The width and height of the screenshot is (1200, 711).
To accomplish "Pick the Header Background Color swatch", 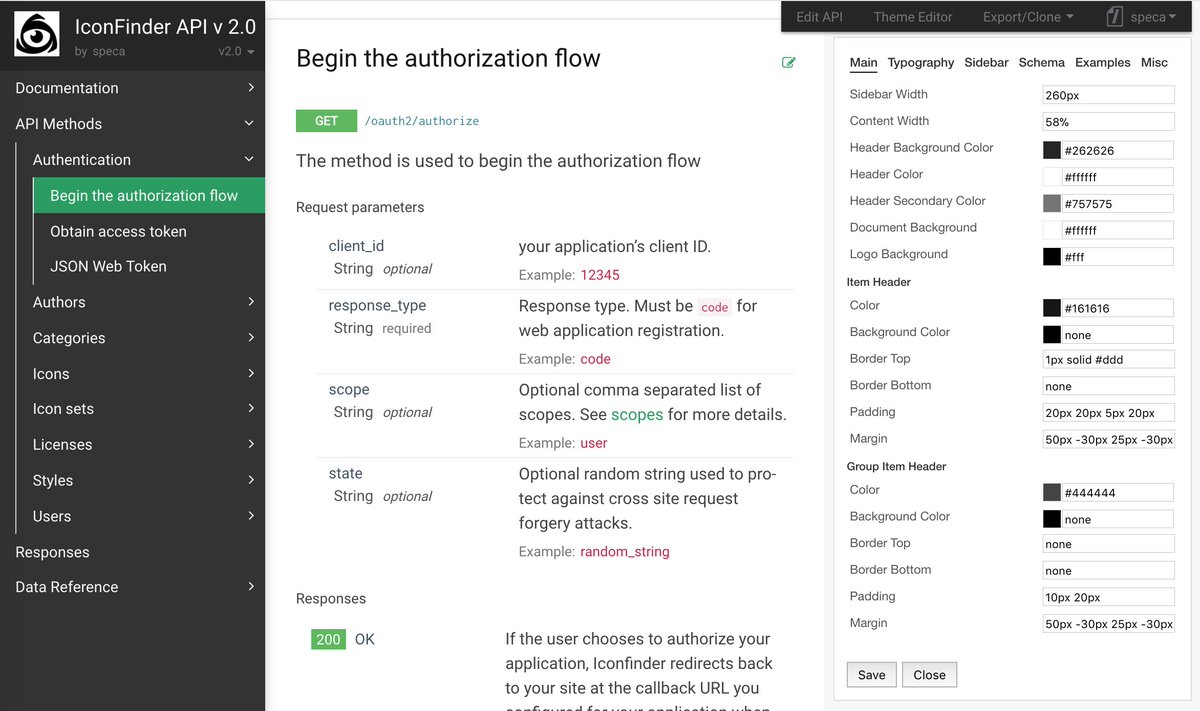I will [1051, 150].
